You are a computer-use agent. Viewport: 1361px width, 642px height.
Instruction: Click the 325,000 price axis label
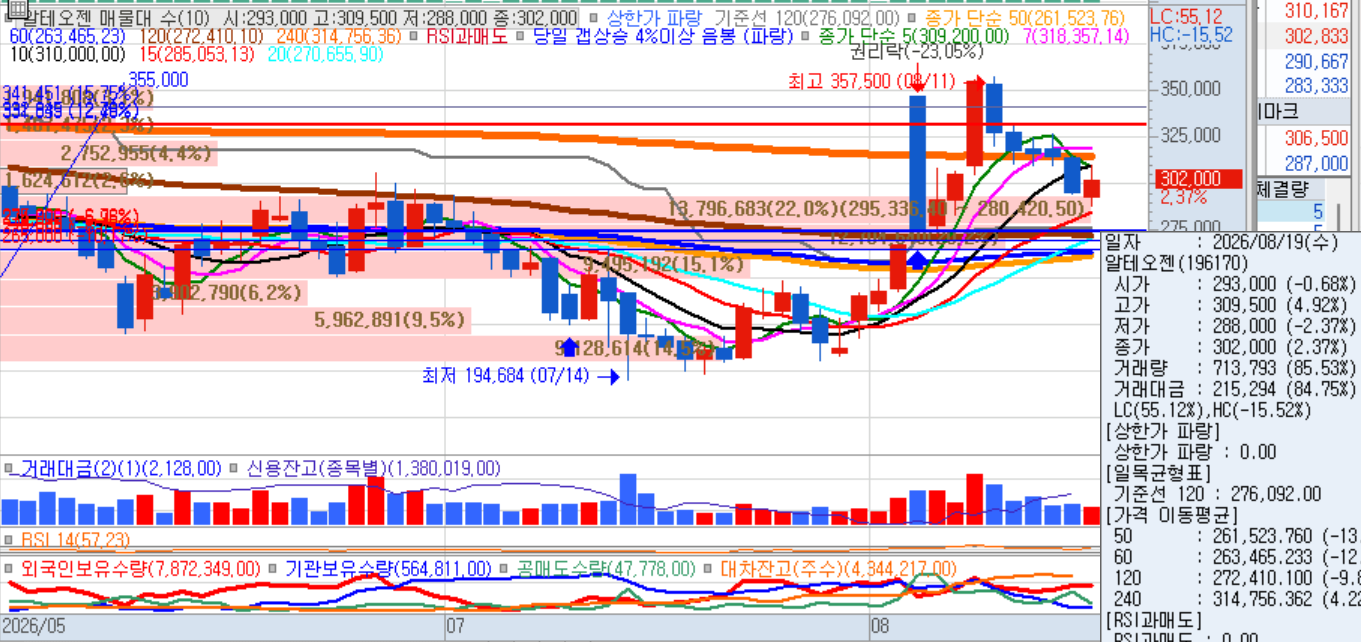(1191, 134)
